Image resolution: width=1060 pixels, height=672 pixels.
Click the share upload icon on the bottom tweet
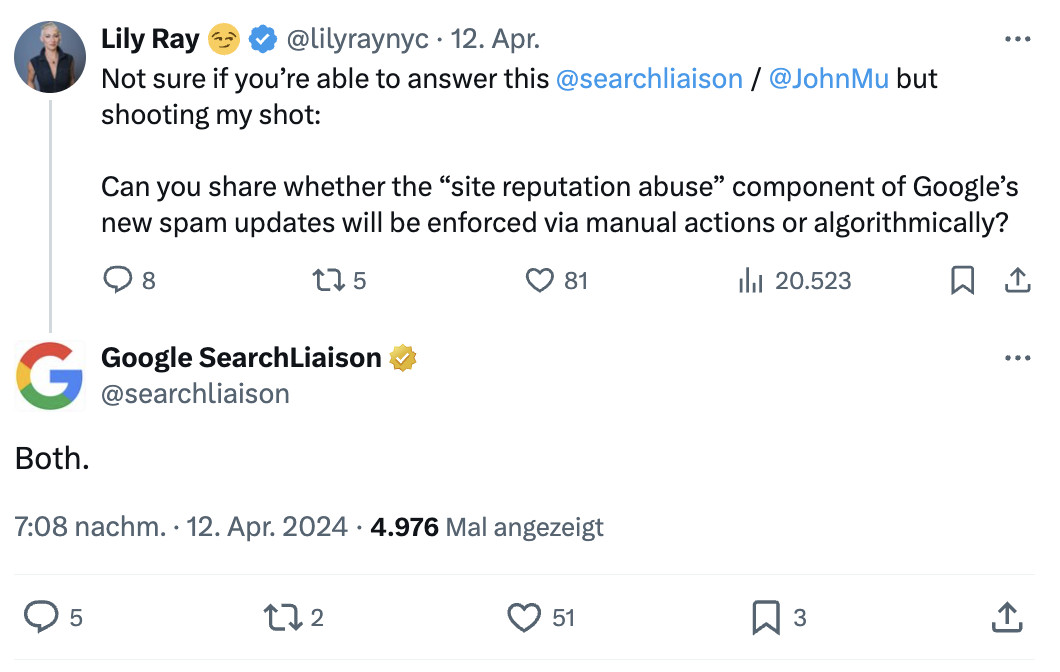pyautogui.click(x=1009, y=617)
